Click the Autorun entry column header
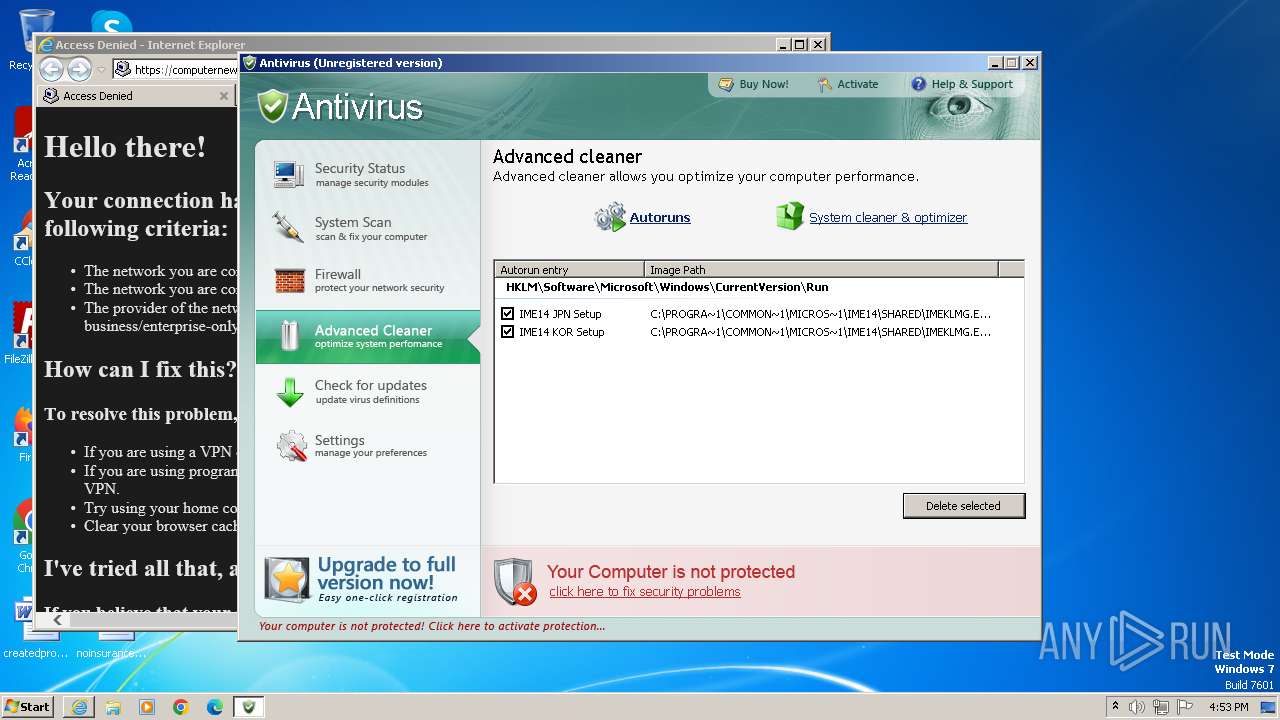The width and height of the screenshot is (1280, 720). [570, 269]
